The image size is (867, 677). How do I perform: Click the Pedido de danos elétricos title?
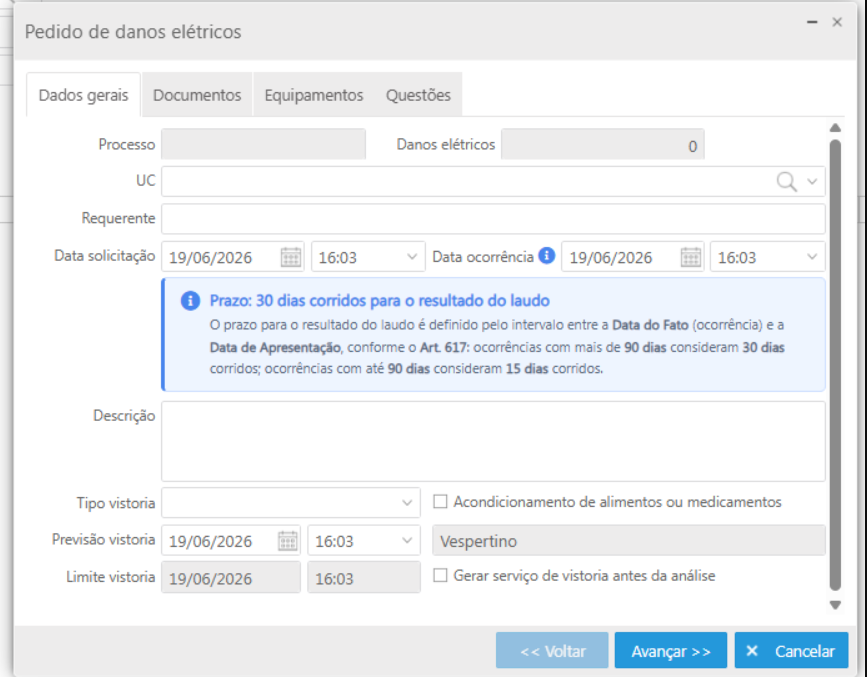133,32
